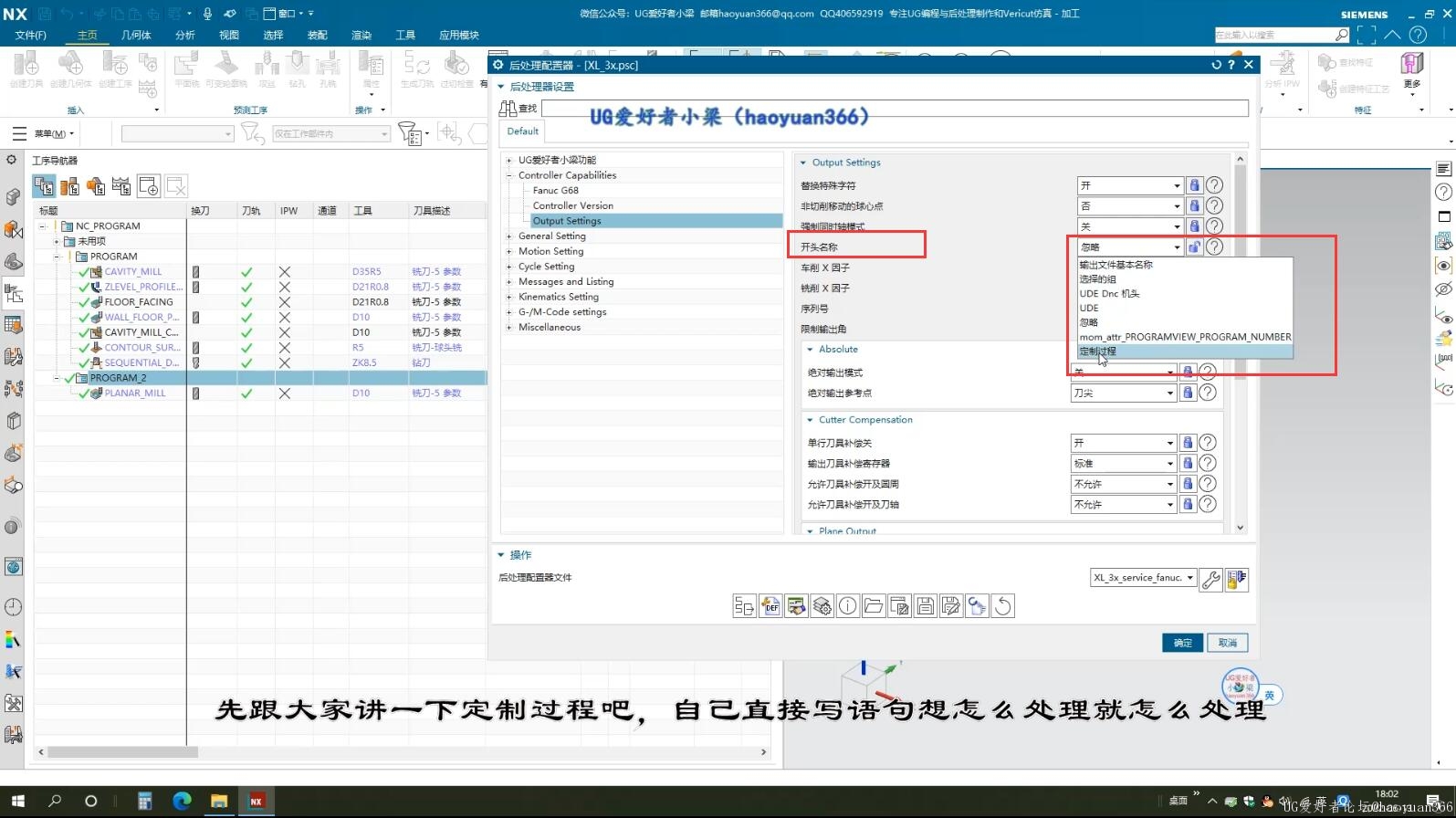
Task: Choose 输出文件基本名称 from the dropdown list
Action: coord(1185,265)
